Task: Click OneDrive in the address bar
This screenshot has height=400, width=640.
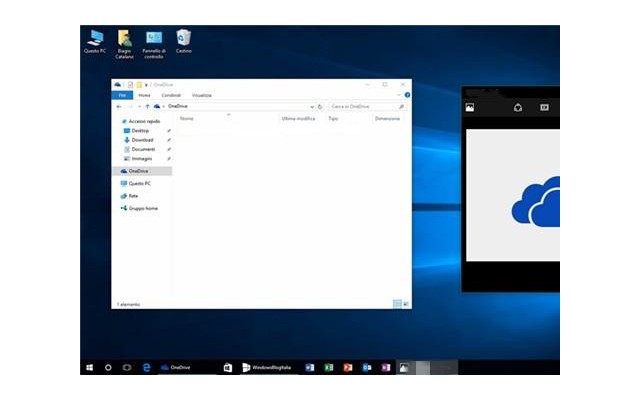Action: [x=178, y=106]
